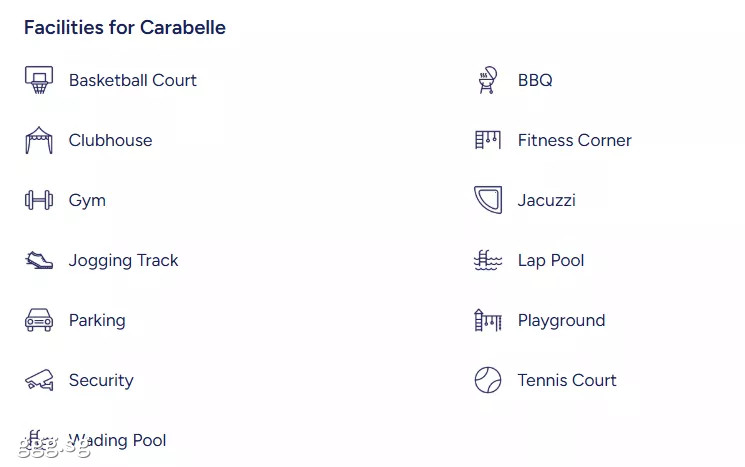745x467 pixels.
Task: Select the Clubhouse tent icon
Action: 39,140
